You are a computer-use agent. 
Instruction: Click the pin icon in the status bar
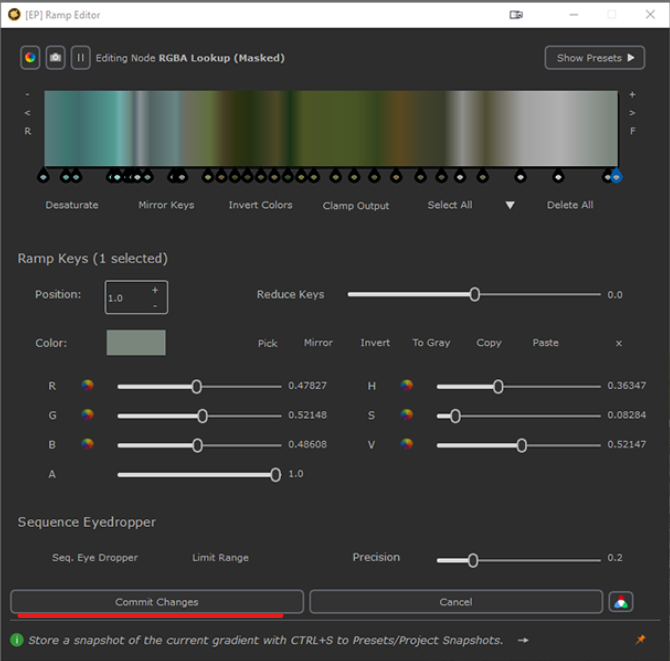(640, 640)
